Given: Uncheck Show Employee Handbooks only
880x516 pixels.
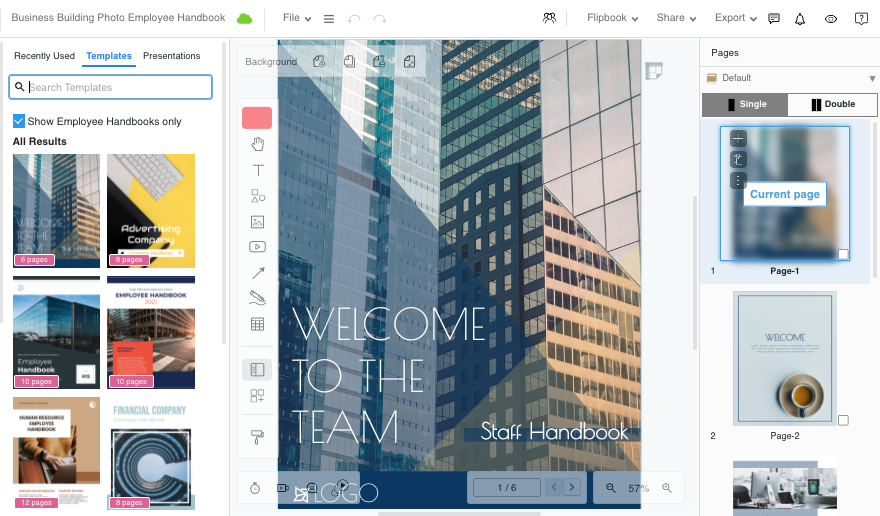Looking at the screenshot, I should [x=19, y=121].
